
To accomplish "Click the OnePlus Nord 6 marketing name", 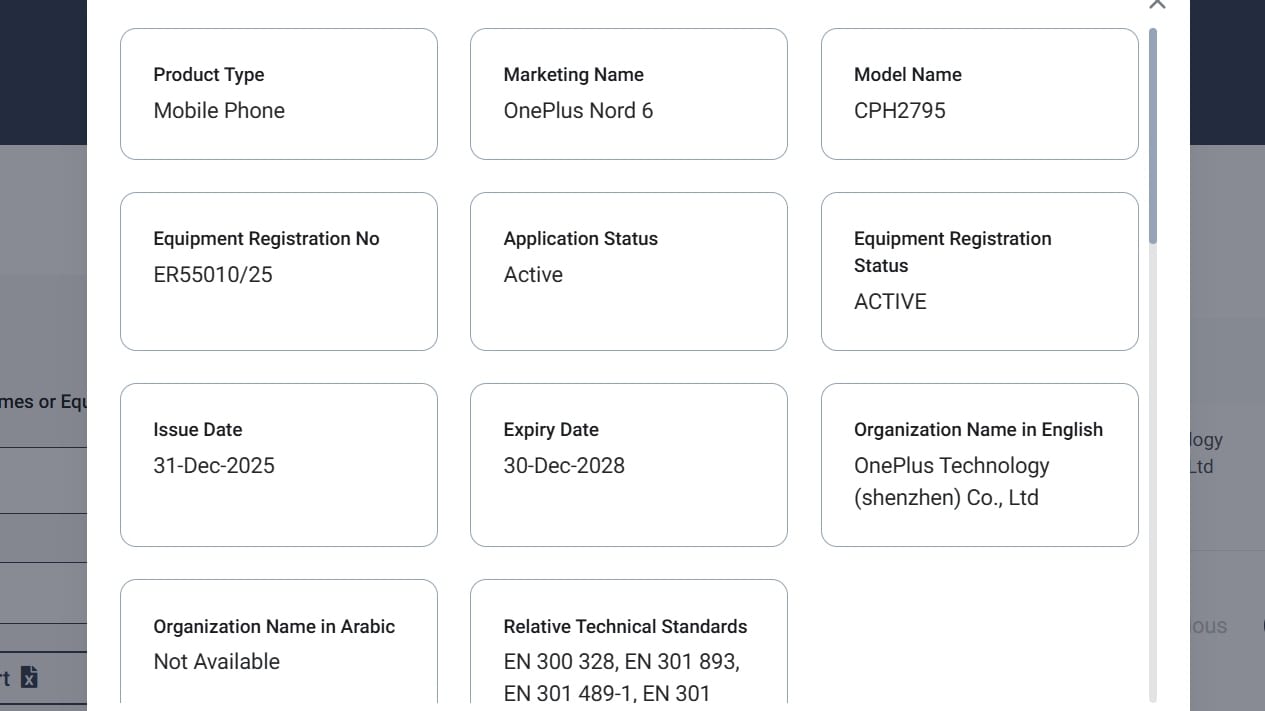I will tap(578, 111).
